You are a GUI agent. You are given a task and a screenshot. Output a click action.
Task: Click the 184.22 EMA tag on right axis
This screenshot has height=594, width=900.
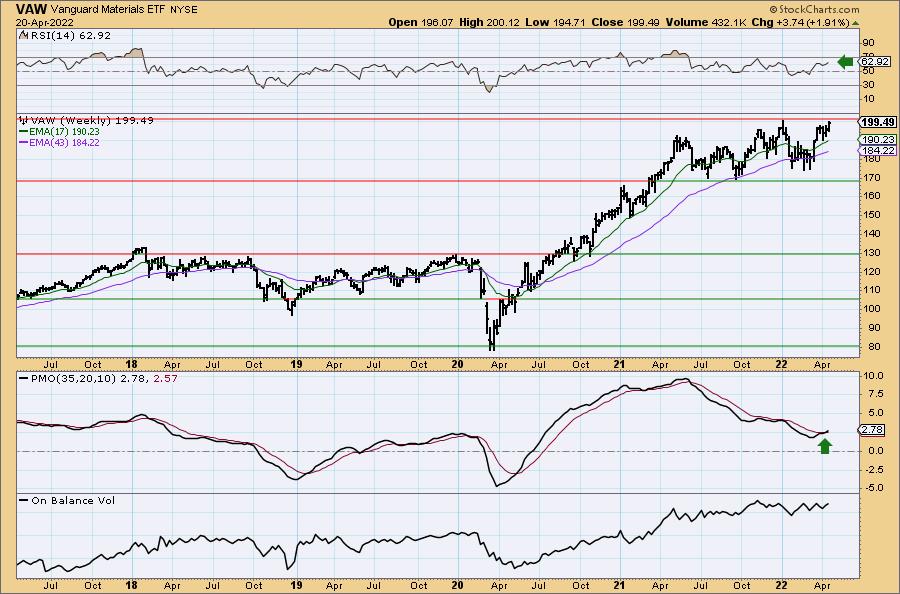click(x=876, y=150)
